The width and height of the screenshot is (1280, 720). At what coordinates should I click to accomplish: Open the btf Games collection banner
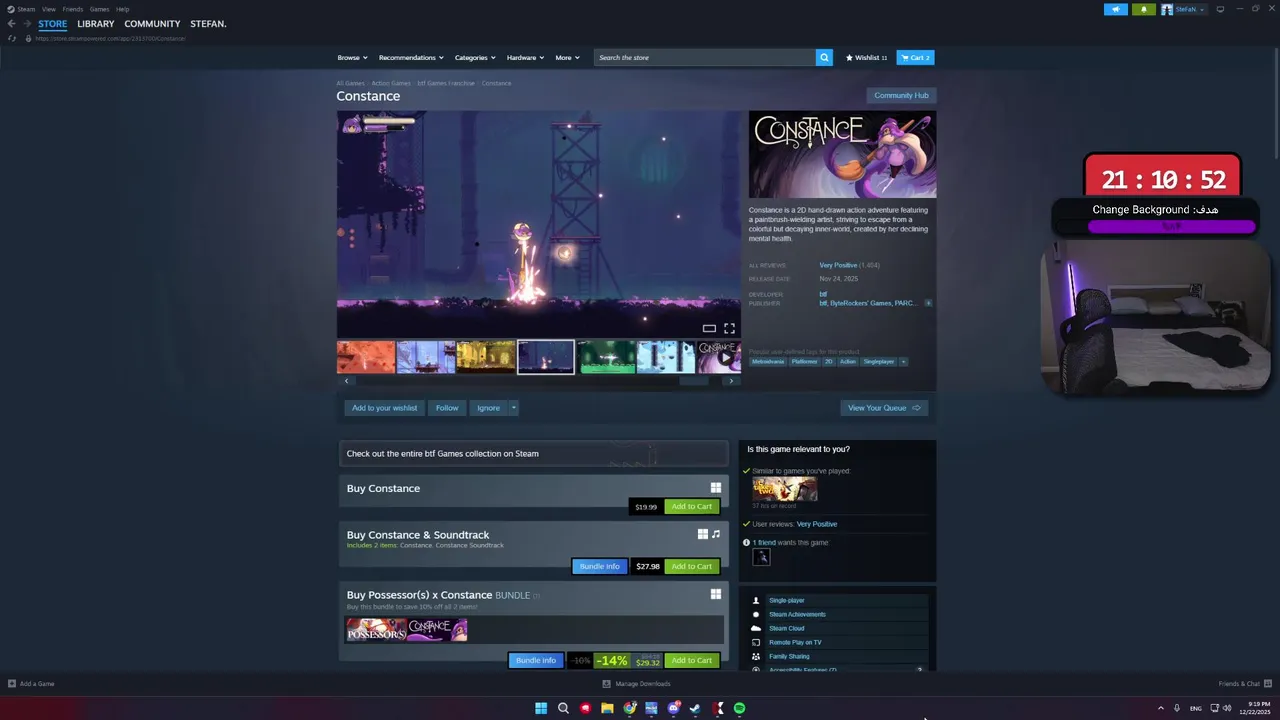point(534,454)
